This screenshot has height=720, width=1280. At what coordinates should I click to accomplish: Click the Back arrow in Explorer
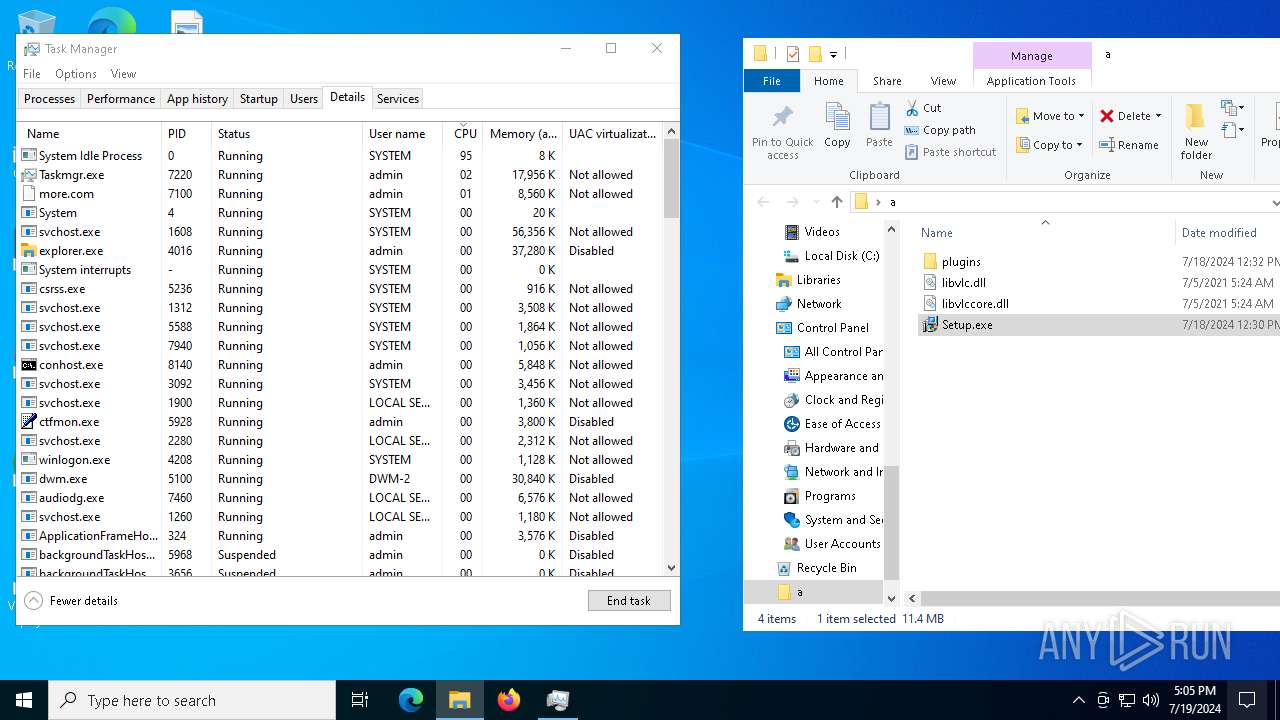pos(764,202)
